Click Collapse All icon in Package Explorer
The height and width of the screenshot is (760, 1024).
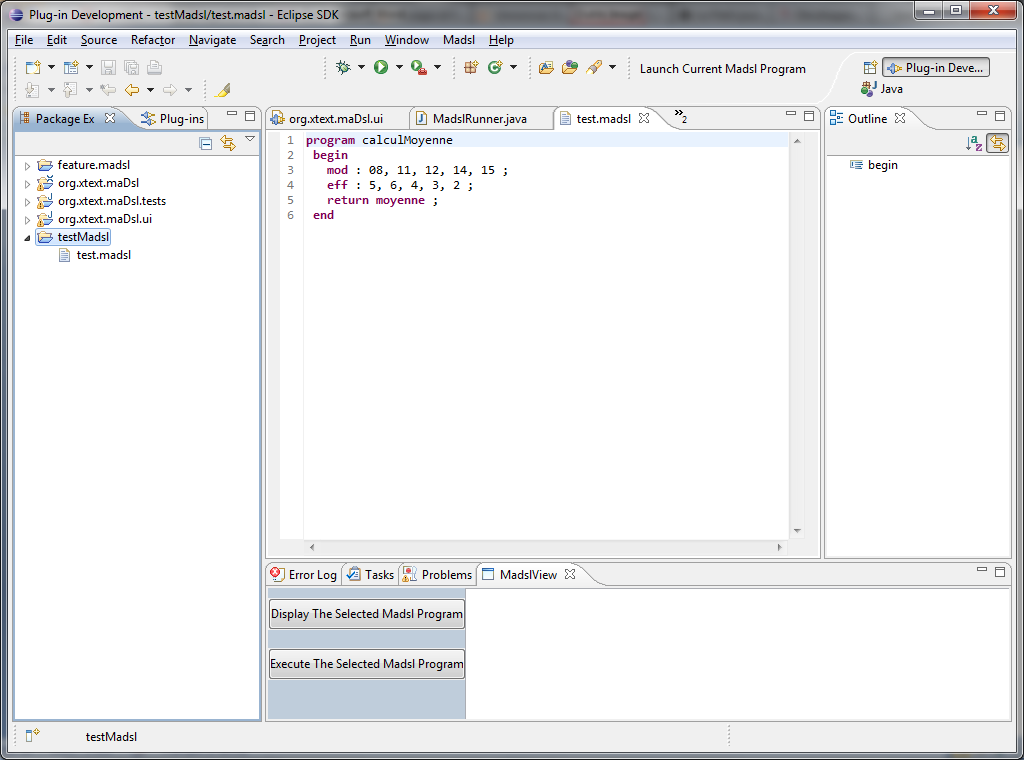(206, 143)
